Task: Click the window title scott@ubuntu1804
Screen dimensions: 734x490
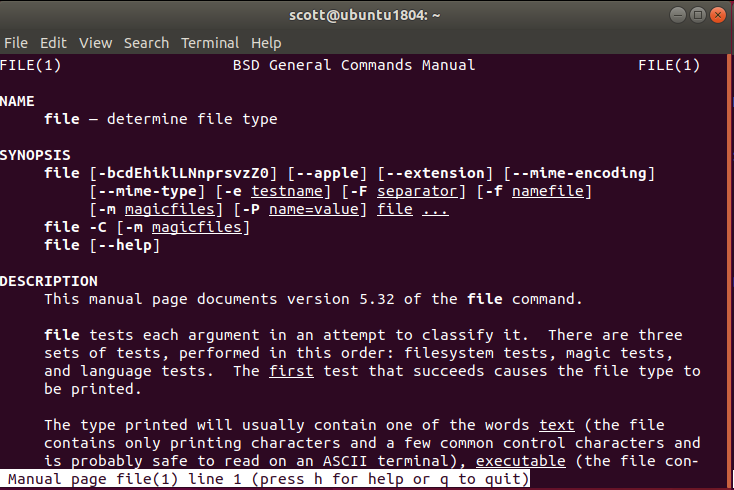Action: tap(364, 15)
